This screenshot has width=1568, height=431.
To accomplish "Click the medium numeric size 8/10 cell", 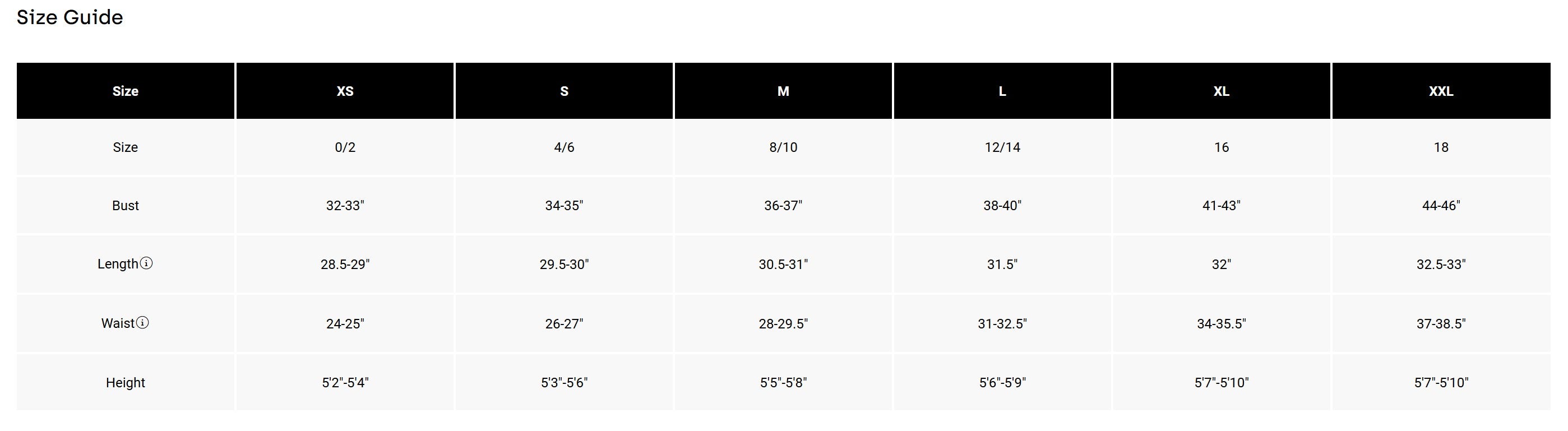I will tap(783, 147).
